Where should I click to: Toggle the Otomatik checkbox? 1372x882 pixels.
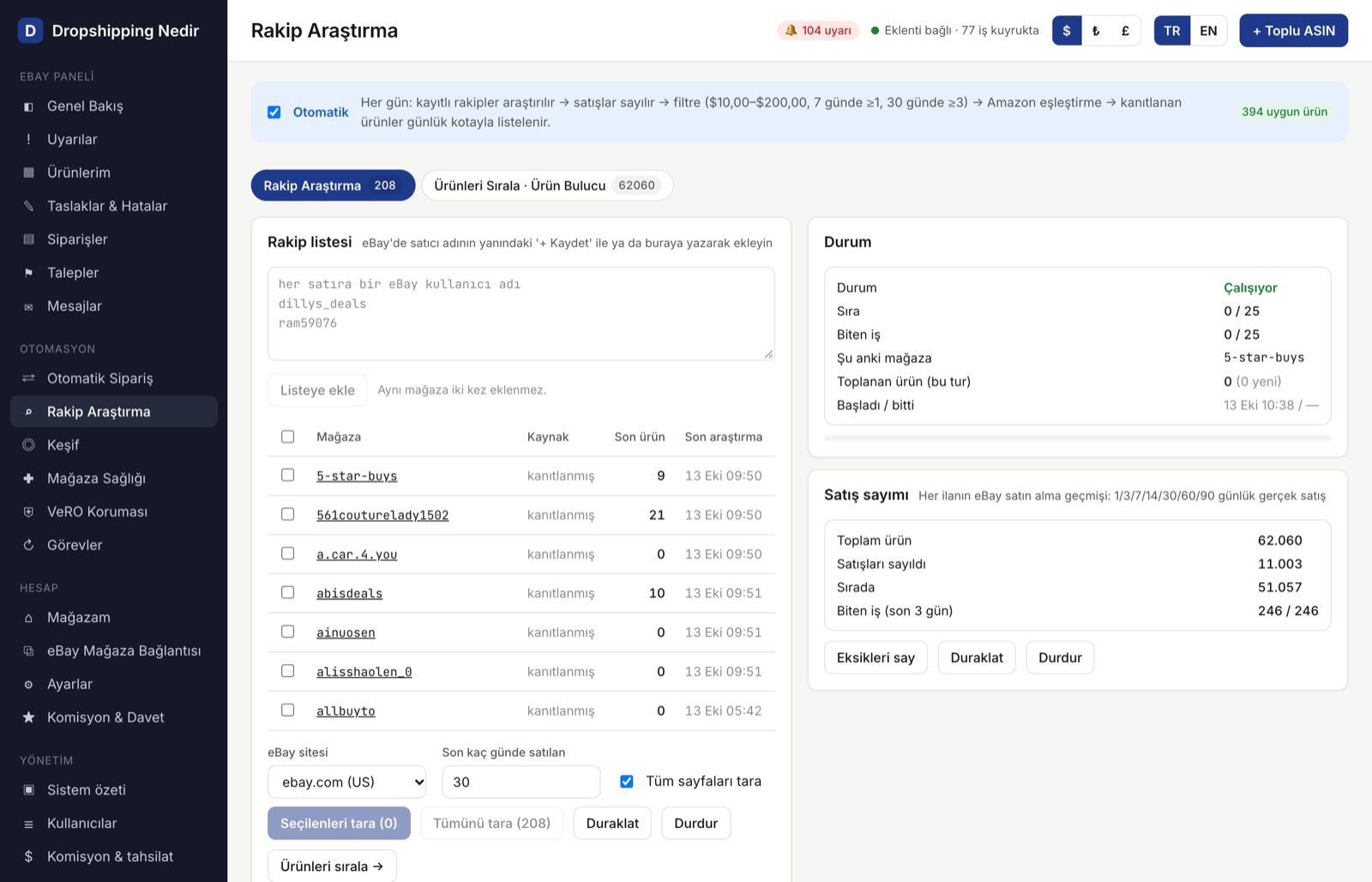(274, 112)
